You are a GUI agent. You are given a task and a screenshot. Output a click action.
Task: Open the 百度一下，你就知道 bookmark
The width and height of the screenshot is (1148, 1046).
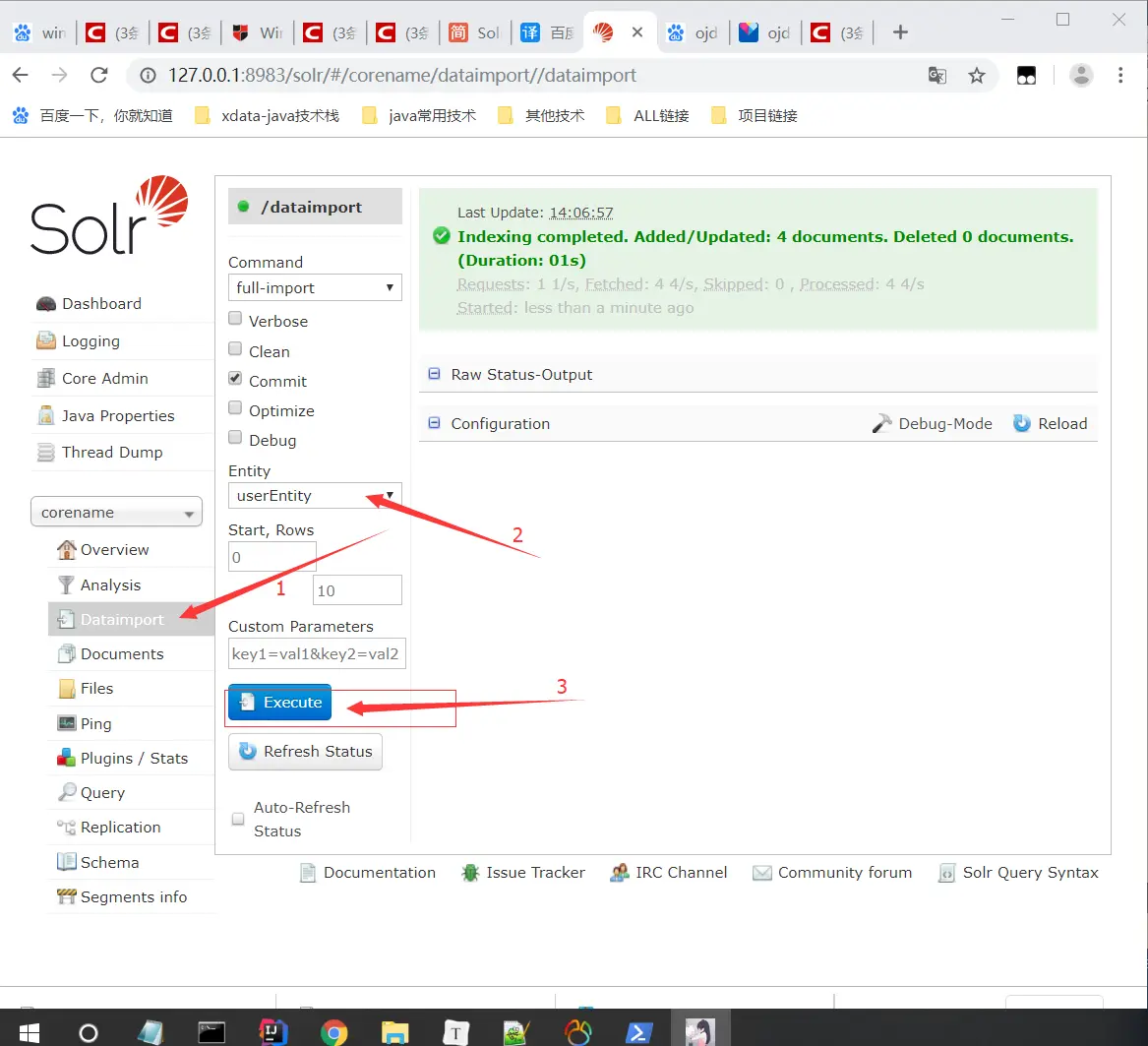coord(93,116)
